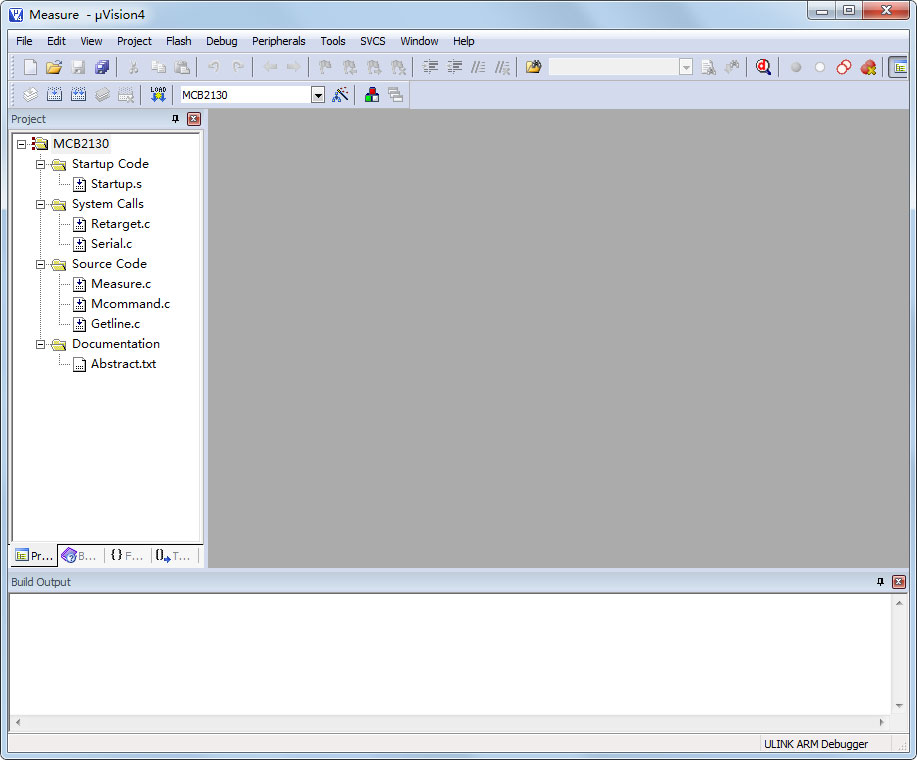Screen dimensions: 917x760
Task: Click the Enable/Disable All Breakpoints icon
Action: point(843,67)
